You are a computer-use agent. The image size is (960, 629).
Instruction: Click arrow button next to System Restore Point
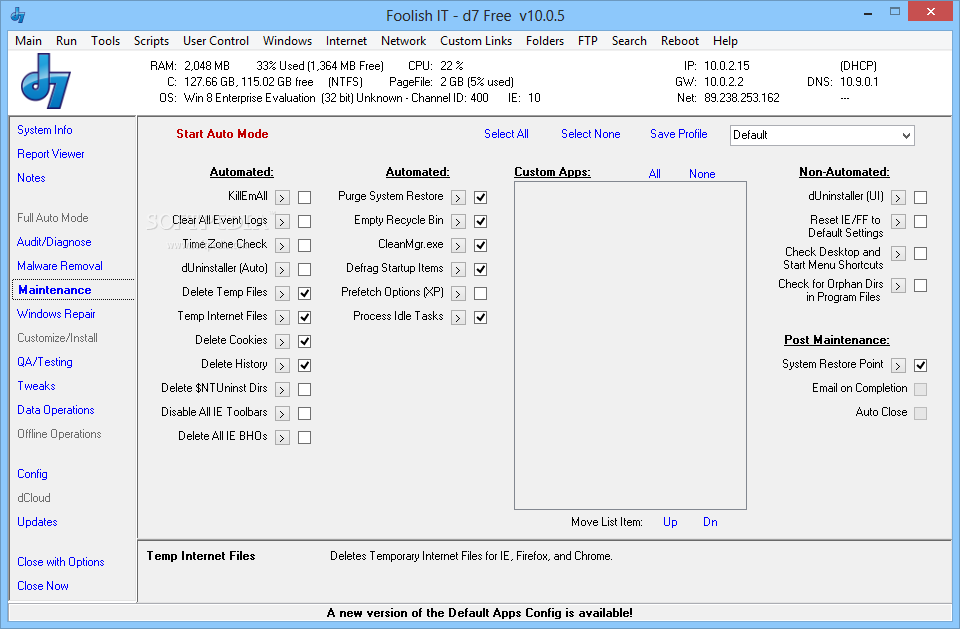point(898,365)
